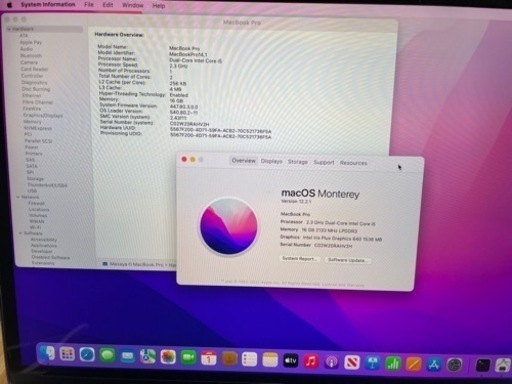The image size is (512, 384).
Task: Open System Preferences in the Dock
Action: [455, 365]
